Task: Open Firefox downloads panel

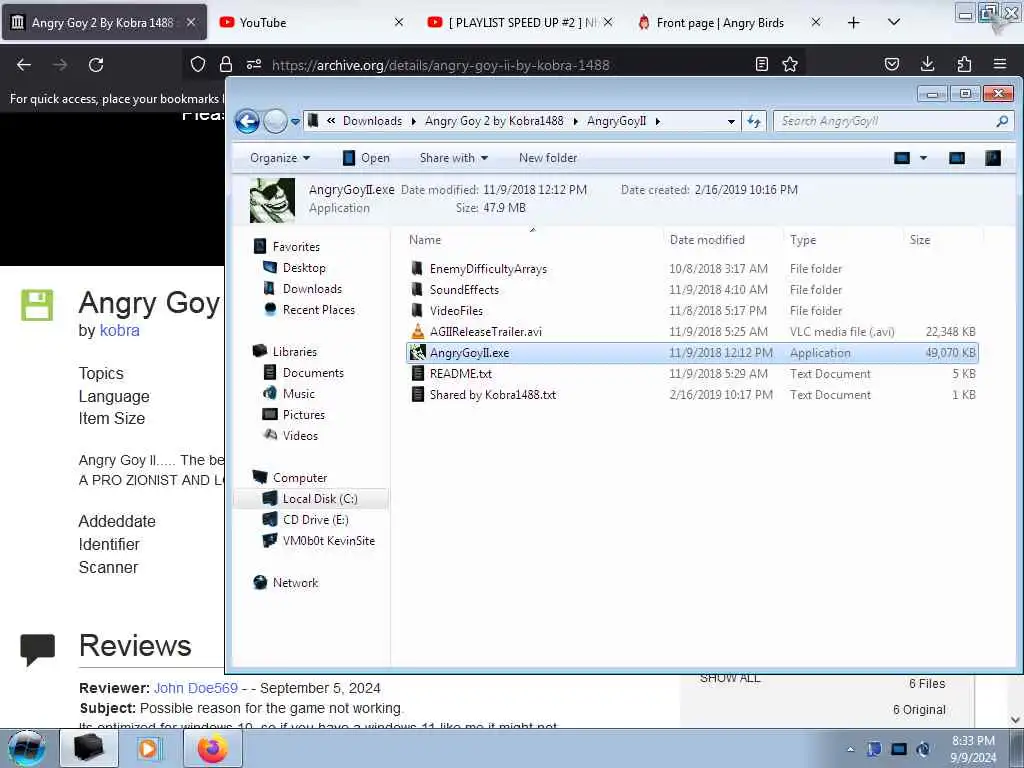Action: tap(927, 64)
